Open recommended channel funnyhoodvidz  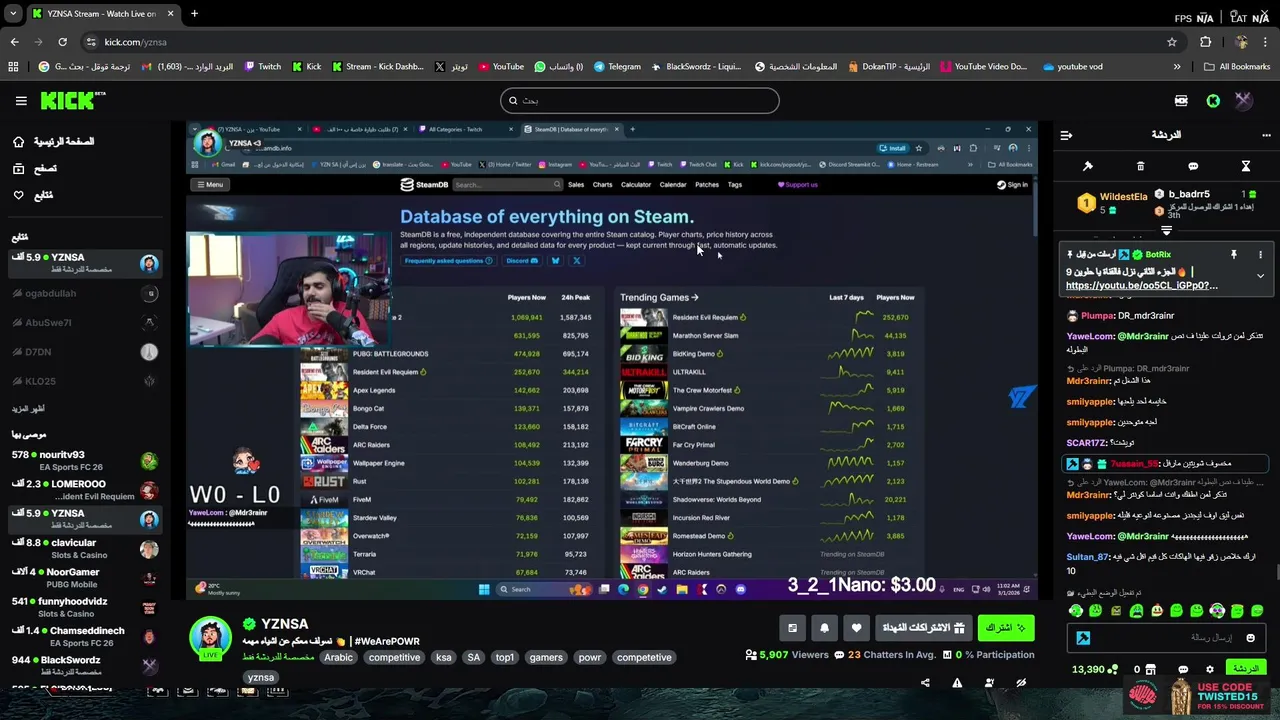click(85, 607)
